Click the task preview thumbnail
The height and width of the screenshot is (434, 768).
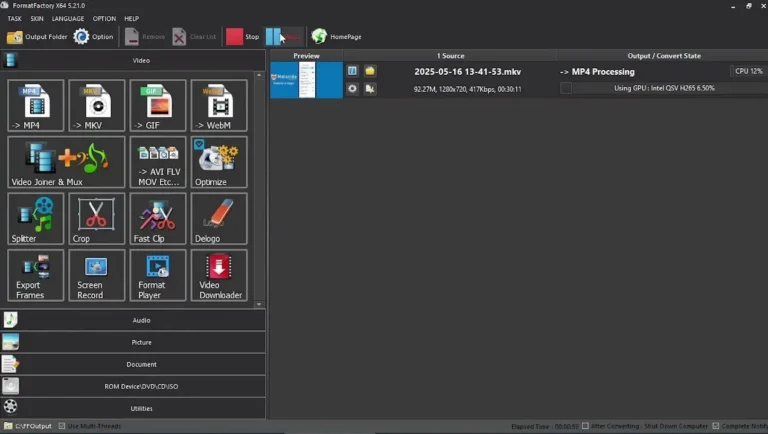coord(306,80)
